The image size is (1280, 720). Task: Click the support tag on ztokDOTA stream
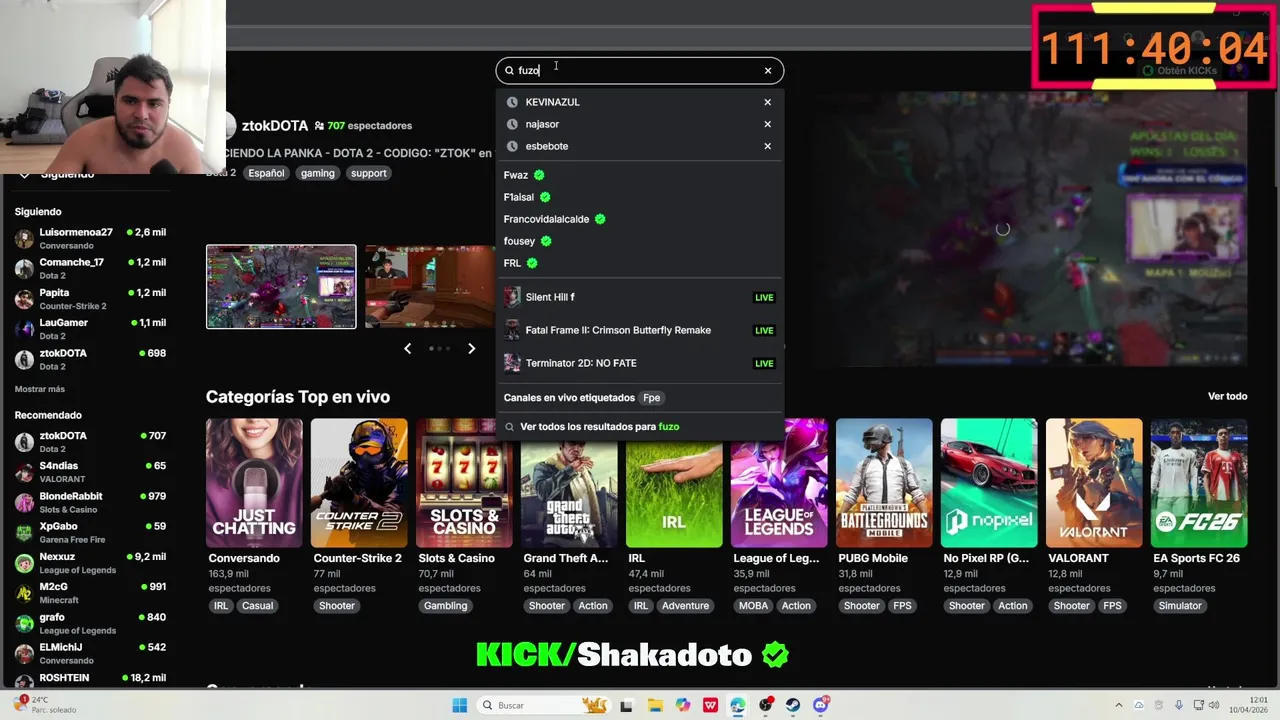(368, 173)
